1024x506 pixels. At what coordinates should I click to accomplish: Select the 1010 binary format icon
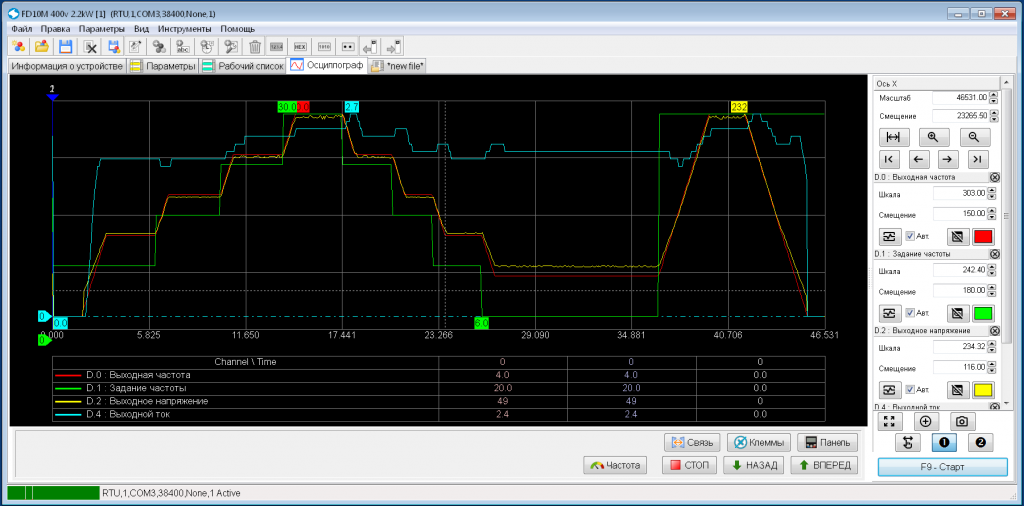pyautogui.click(x=324, y=46)
